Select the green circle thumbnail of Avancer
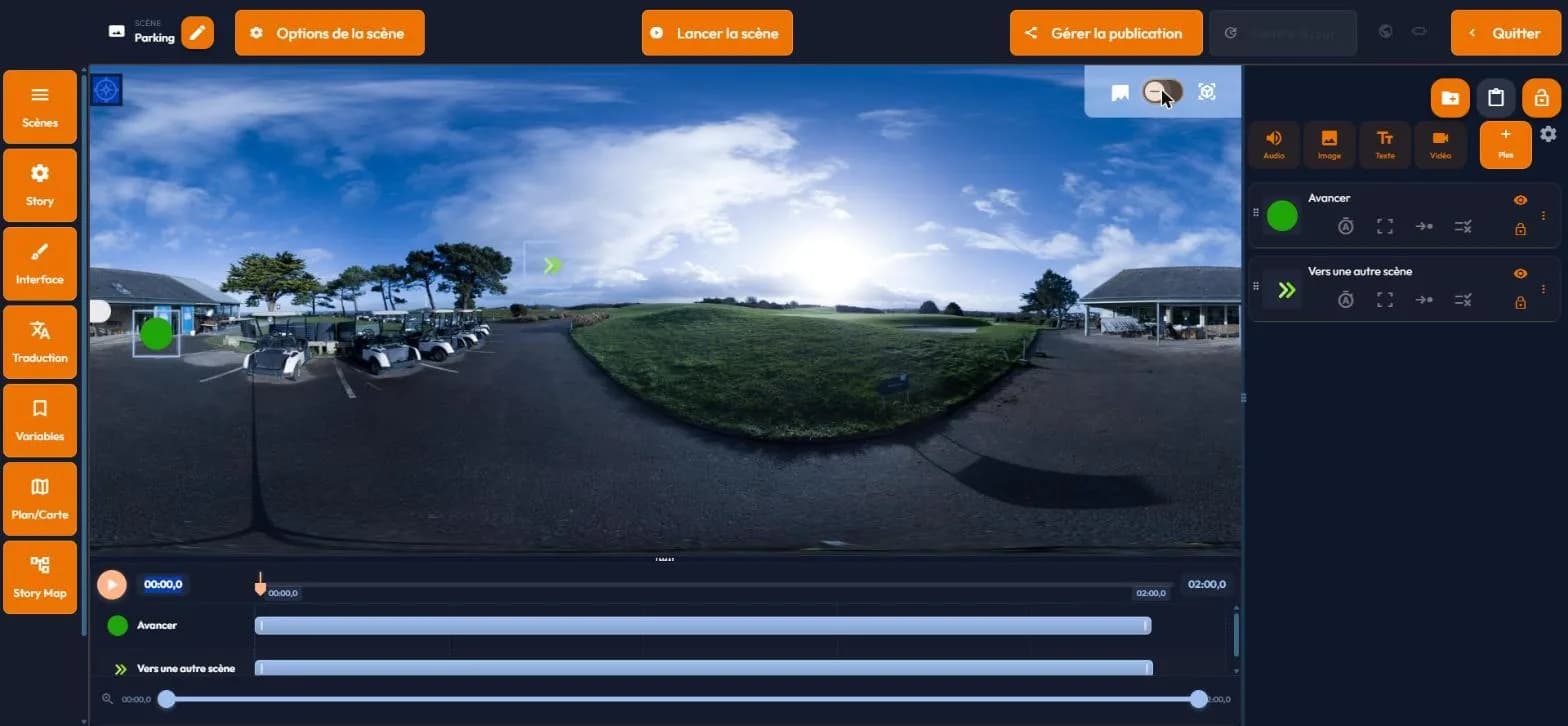This screenshot has width=1568, height=726. pos(1282,216)
